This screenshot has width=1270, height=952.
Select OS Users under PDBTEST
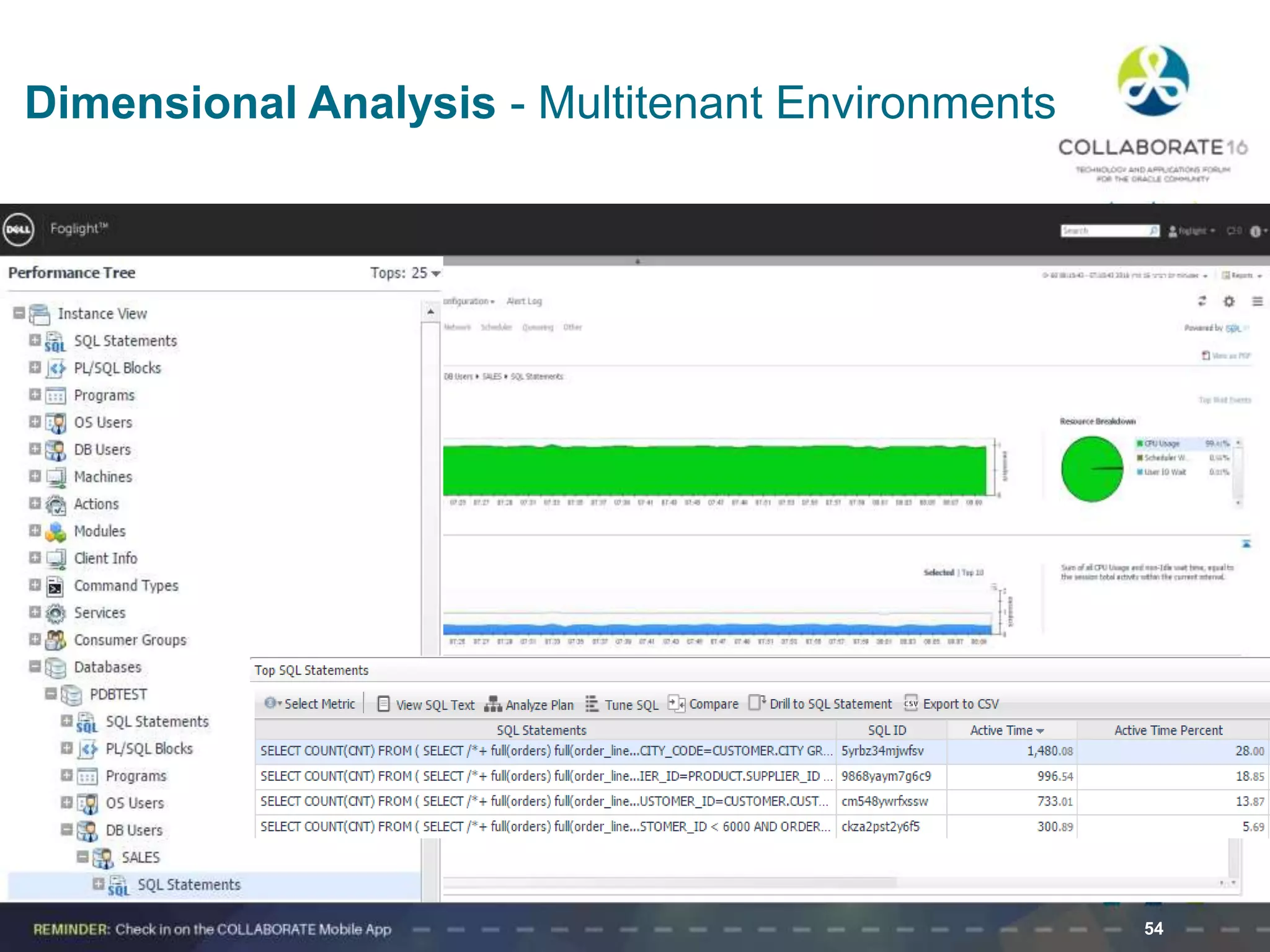pyautogui.click(x=135, y=804)
